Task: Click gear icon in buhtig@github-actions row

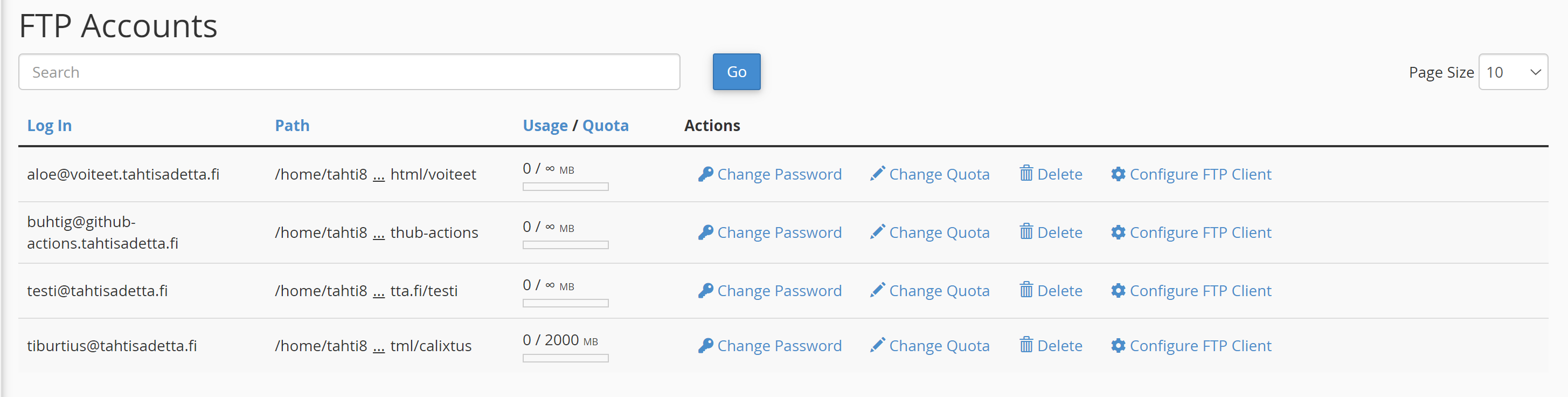Action: (x=1118, y=232)
